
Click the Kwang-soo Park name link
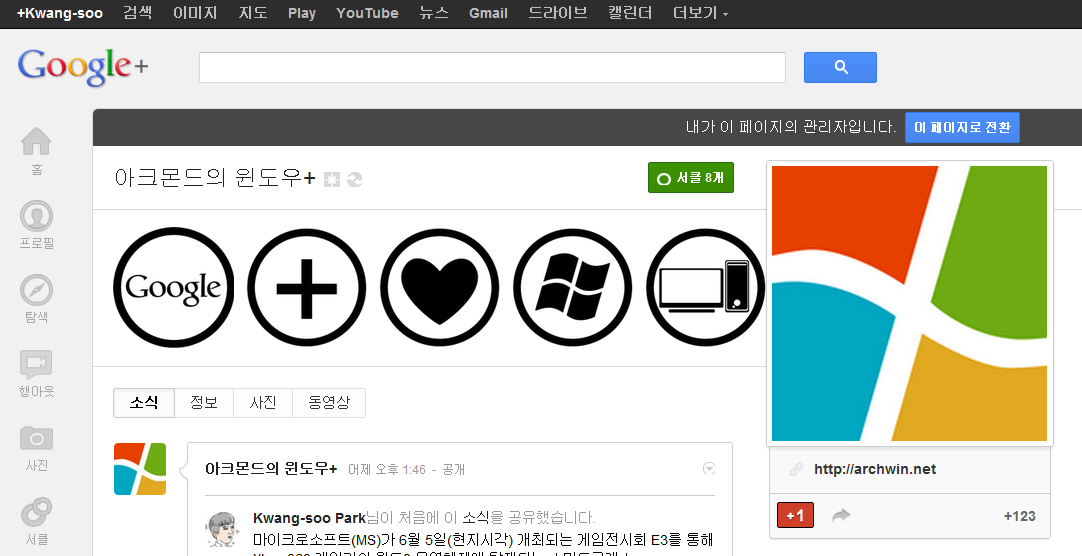pyautogui.click(x=310, y=517)
